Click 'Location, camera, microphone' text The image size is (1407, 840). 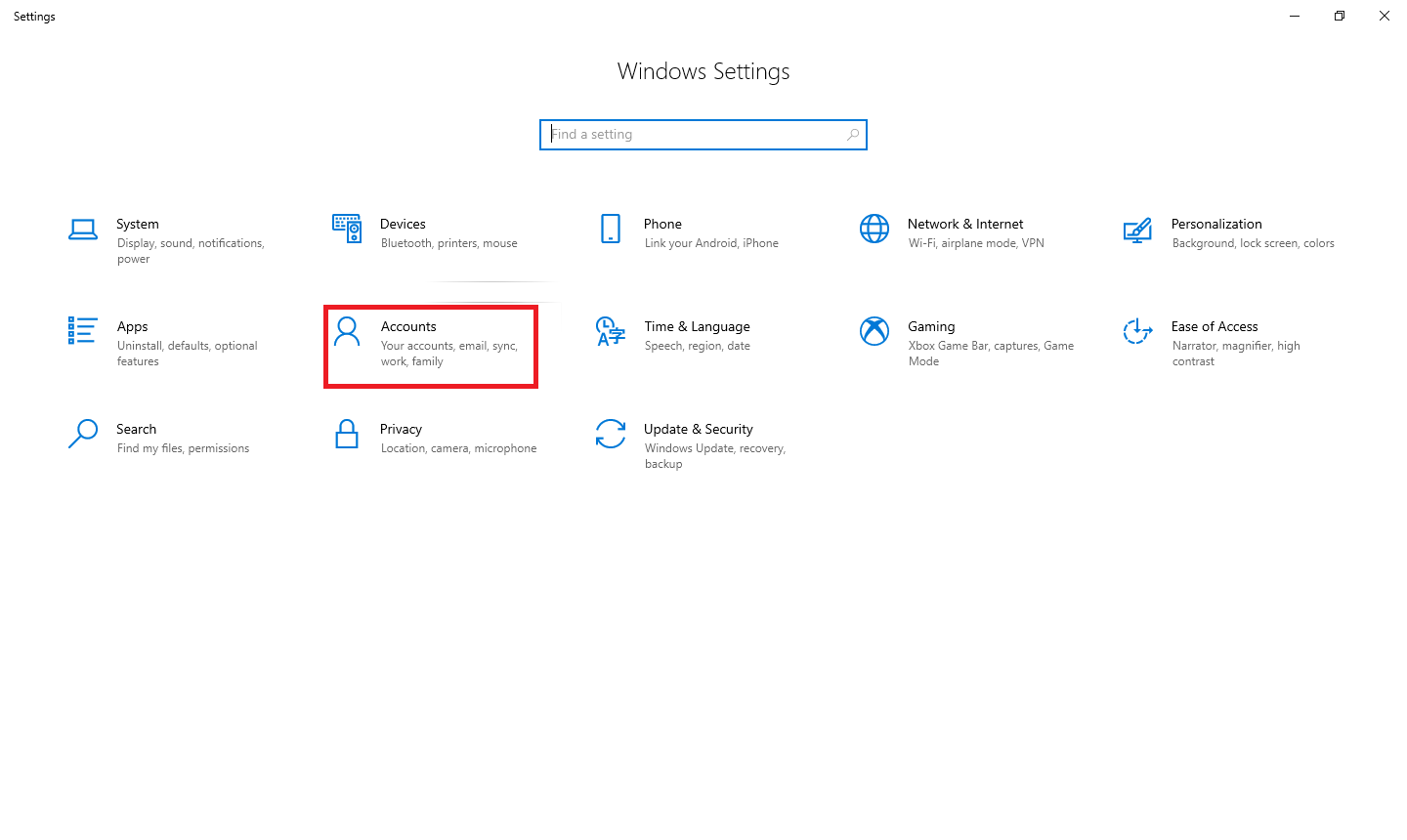point(459,448)
